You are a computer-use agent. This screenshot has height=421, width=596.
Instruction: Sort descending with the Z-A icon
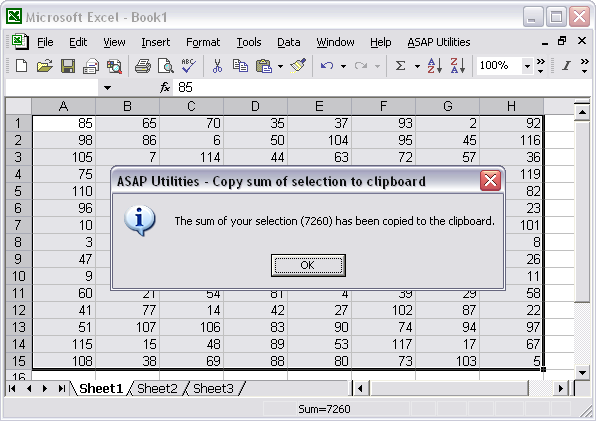pyautogui.click(x=458, y=66)
